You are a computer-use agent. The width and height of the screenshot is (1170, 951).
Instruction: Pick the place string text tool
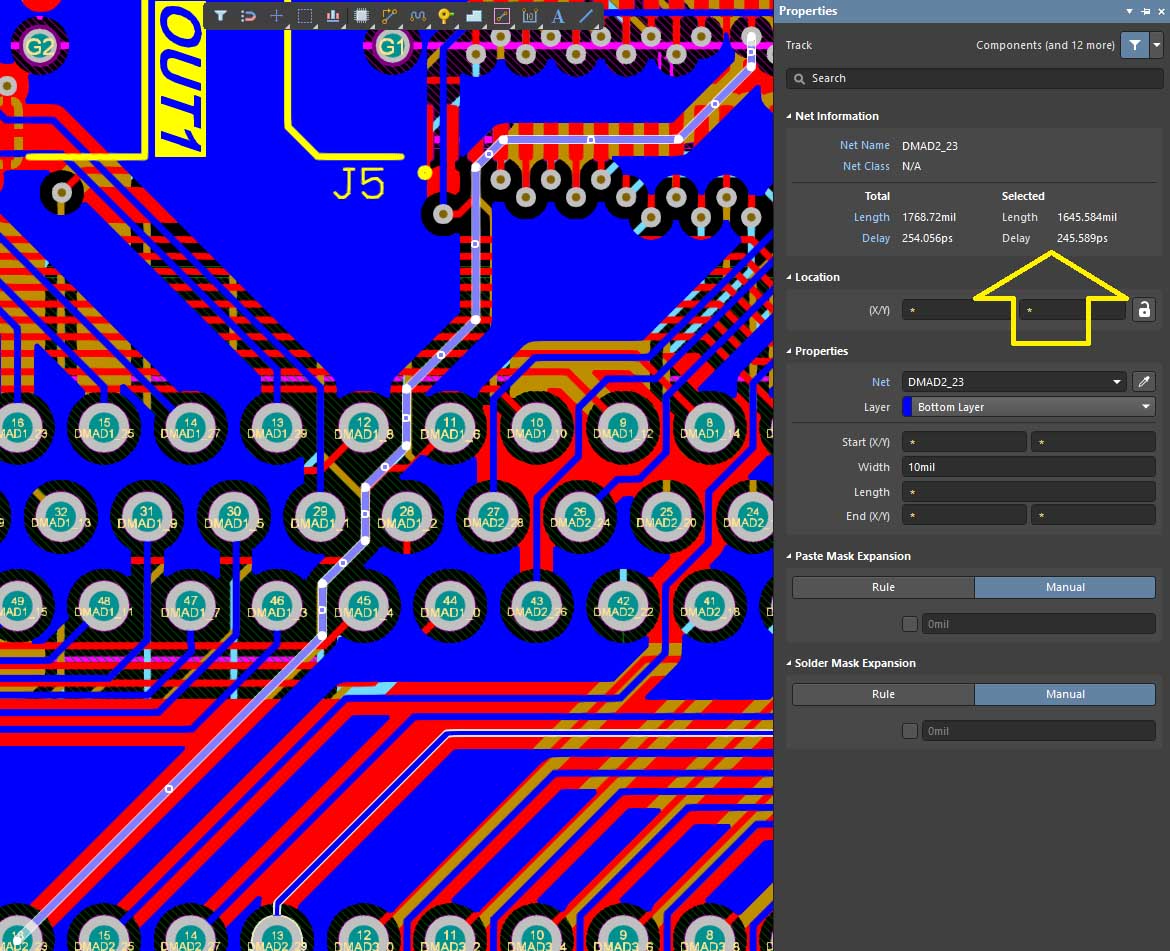click(x=558, y=16)
